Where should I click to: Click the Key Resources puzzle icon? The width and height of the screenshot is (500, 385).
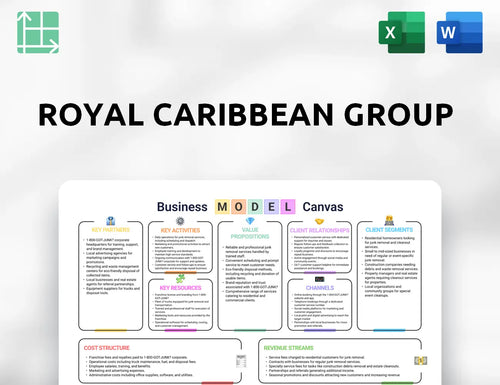coord(180,278)
